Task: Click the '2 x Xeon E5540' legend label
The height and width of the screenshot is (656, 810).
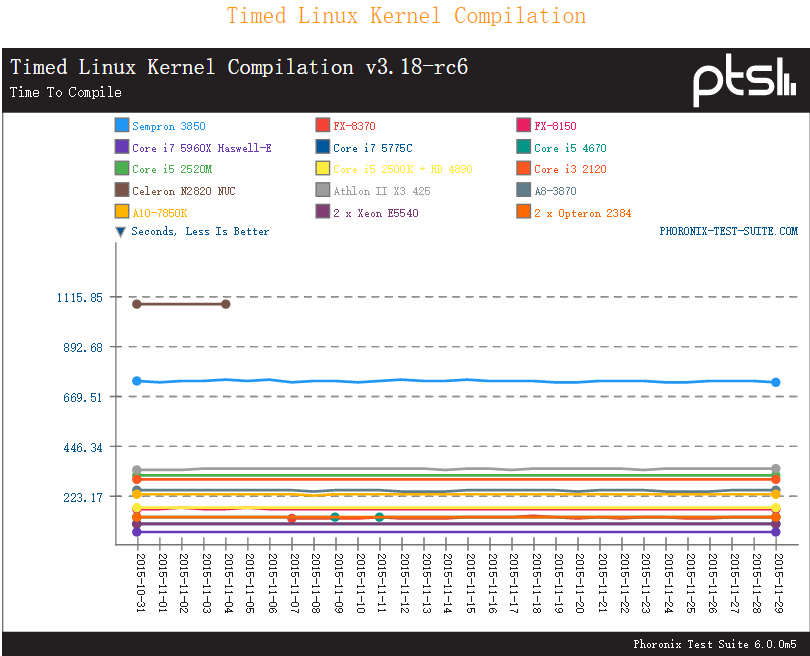Action: pos(375,213)
